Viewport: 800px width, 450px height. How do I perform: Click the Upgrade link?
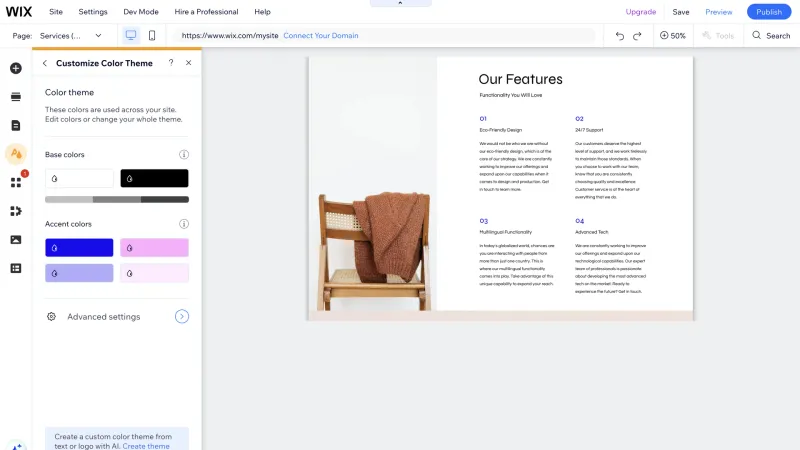[641, 12]
